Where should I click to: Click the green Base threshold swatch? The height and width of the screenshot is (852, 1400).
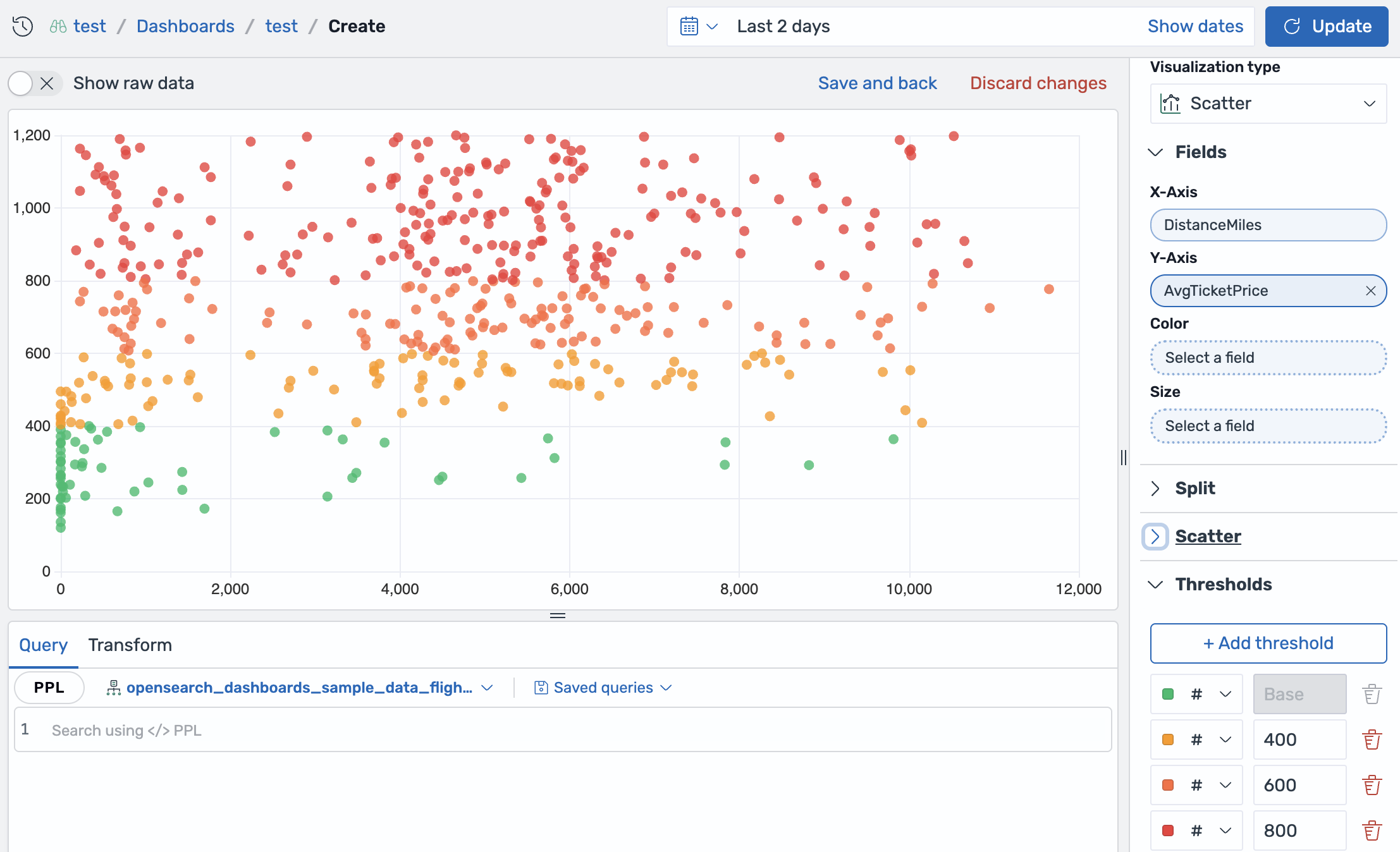pyautogui.click(x=1168, y=694)
